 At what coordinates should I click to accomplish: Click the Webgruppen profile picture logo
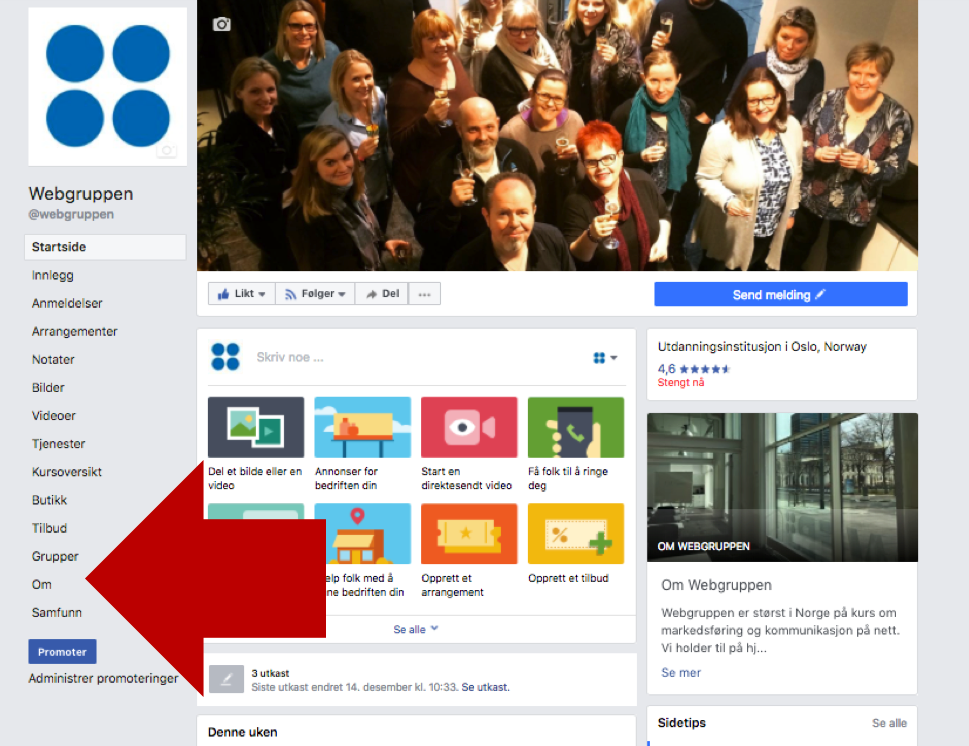[x=108, y=86]
